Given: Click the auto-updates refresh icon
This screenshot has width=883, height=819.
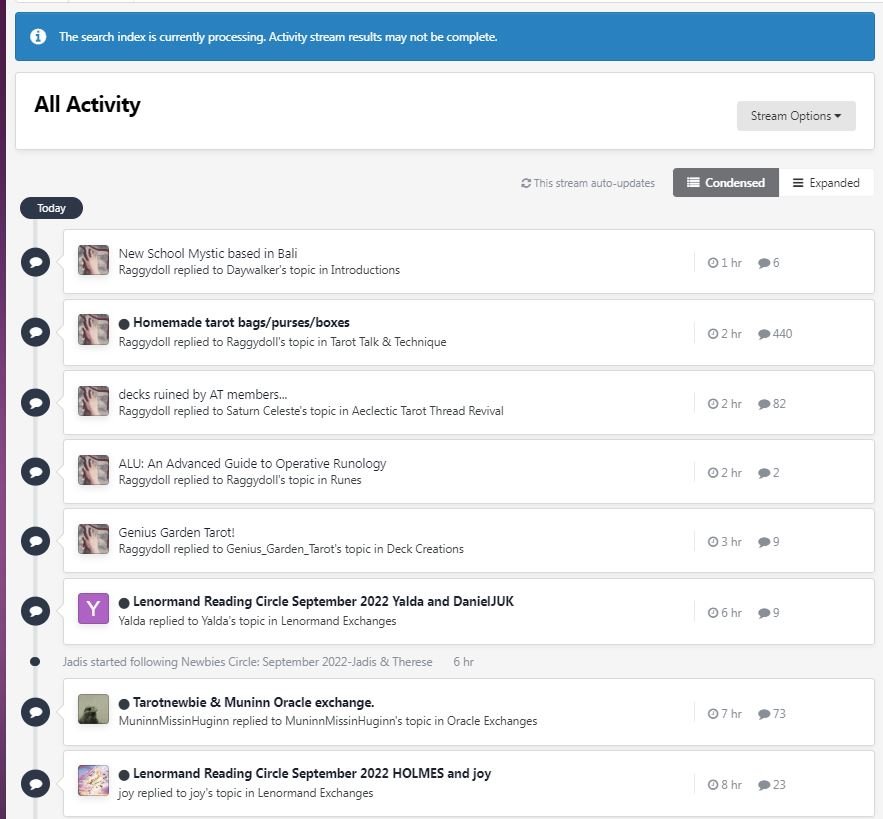Looking at the screenshot, I should click(x=526, y=184).
